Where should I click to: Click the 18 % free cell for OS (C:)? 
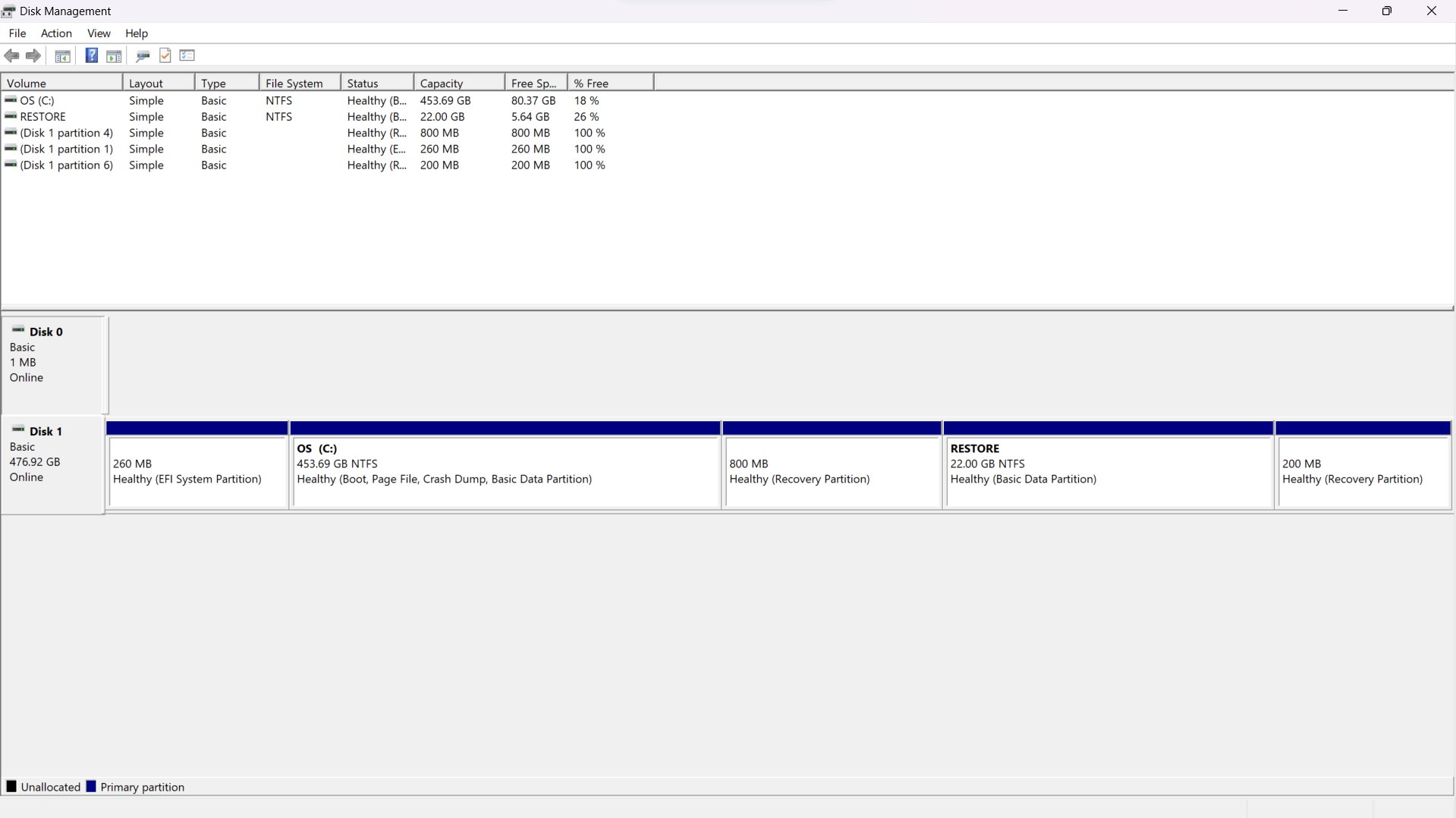586,100
